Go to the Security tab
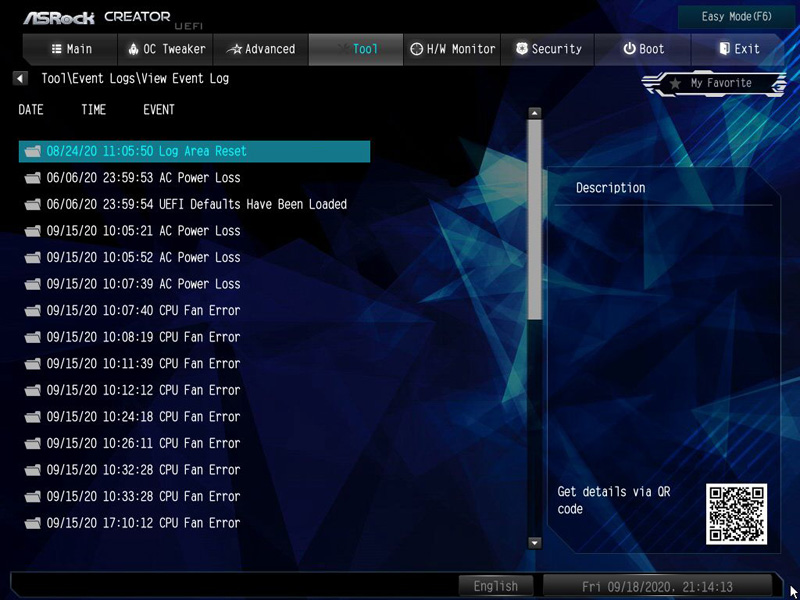The height and width of the screenshot is (600, 800). click(x=547, y=49)
